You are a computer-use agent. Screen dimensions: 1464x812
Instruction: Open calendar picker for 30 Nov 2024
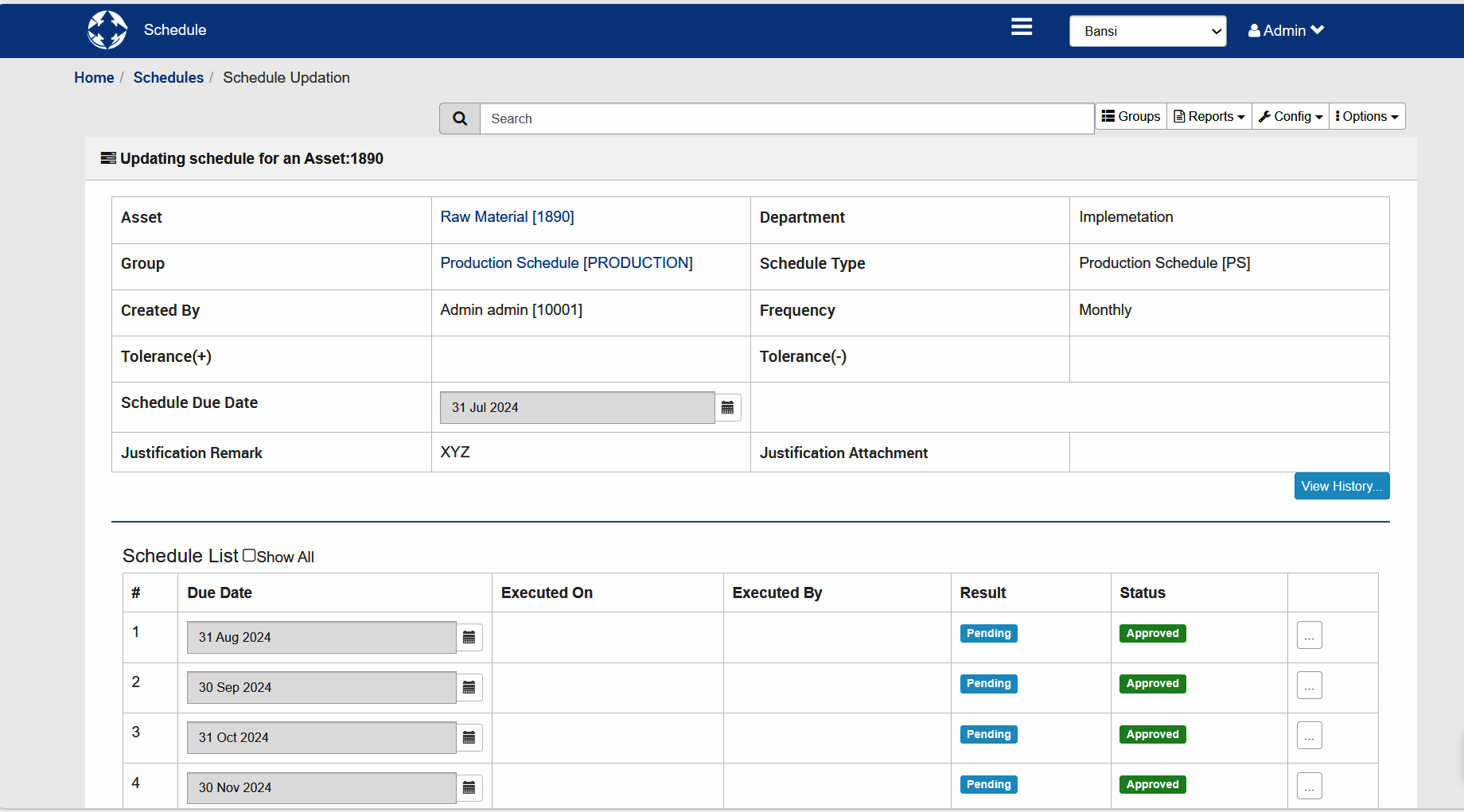[x=469, y=787]
